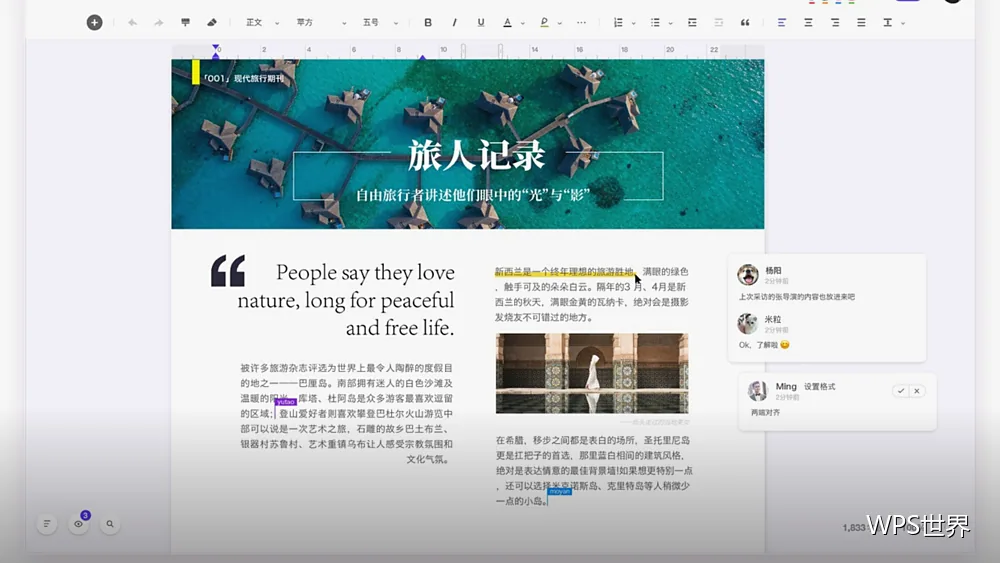Apply the highlight color marker
The height and width of the screenshot is (563, 1000).
tap(544, 22)
